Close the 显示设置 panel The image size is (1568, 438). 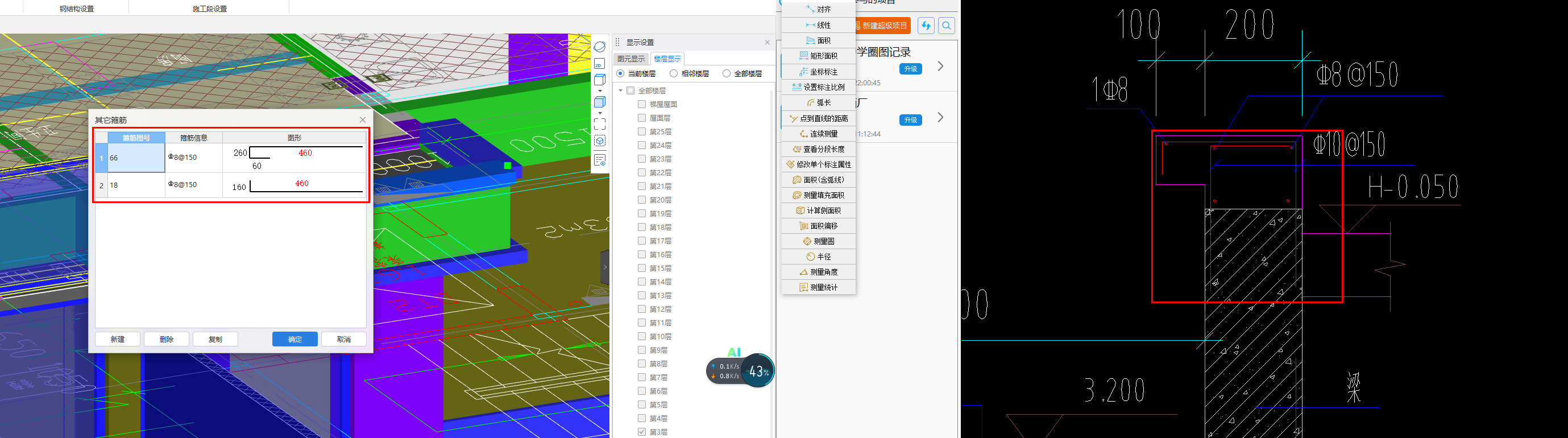[x=768, y=42]
